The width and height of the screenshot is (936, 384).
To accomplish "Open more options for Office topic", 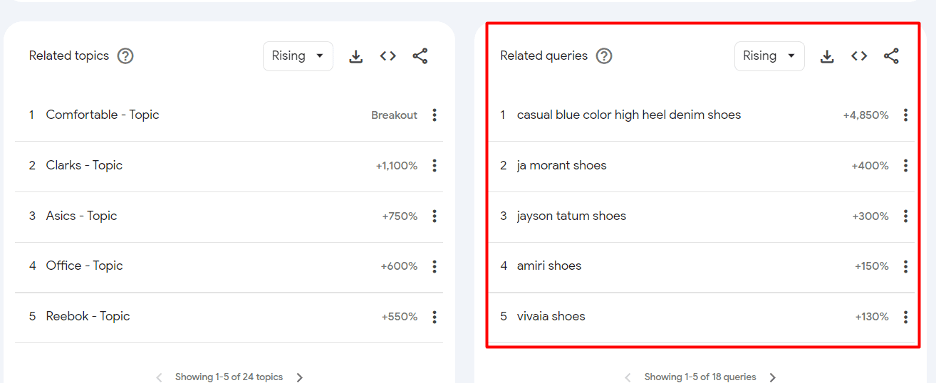I will coord(435,266).
